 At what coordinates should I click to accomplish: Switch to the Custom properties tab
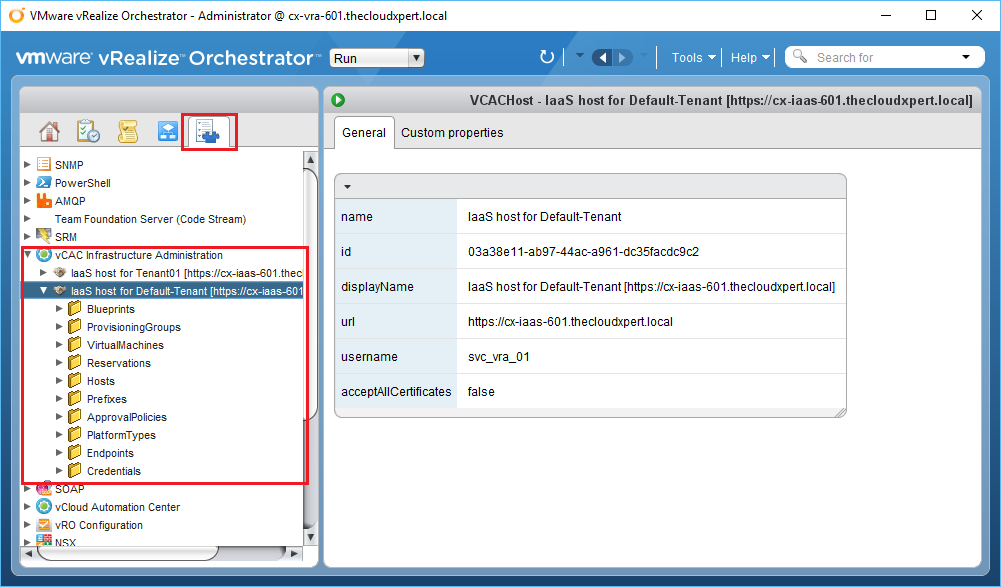click(452, 133)
